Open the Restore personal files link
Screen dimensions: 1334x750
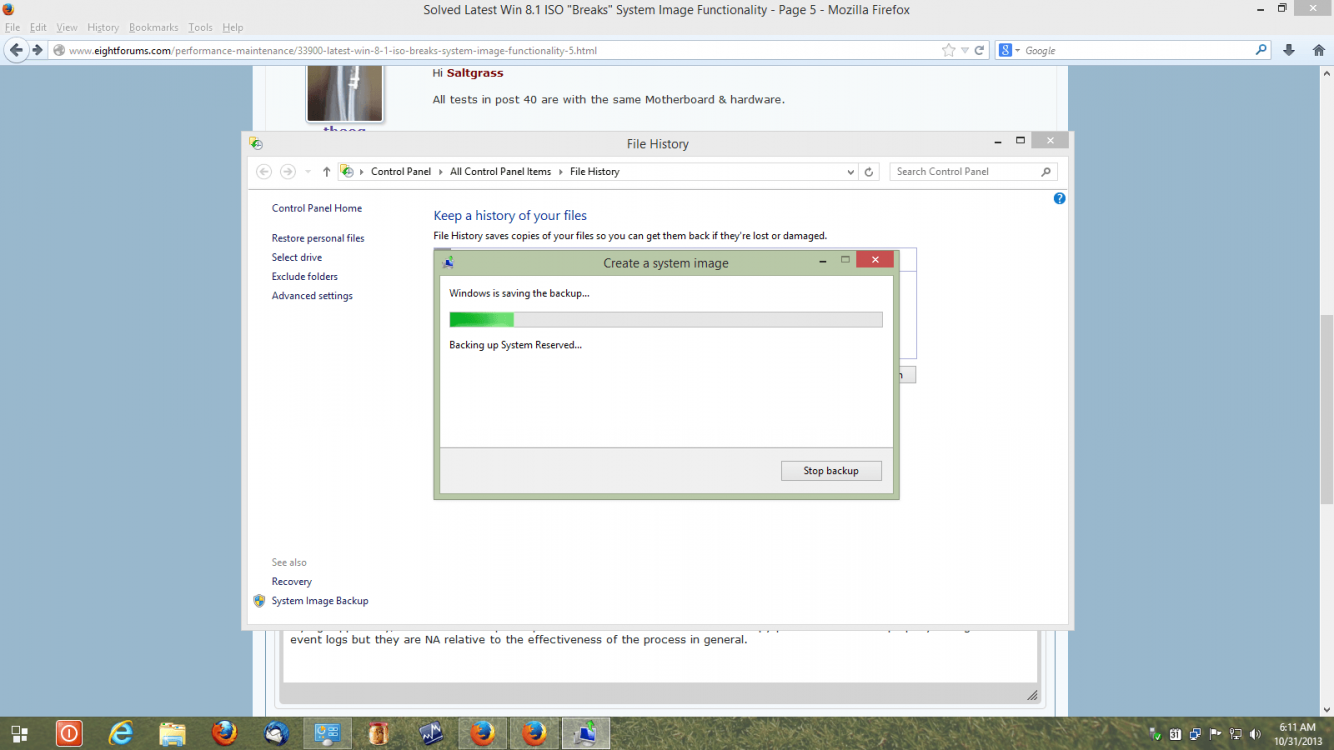tap(318, 238)
